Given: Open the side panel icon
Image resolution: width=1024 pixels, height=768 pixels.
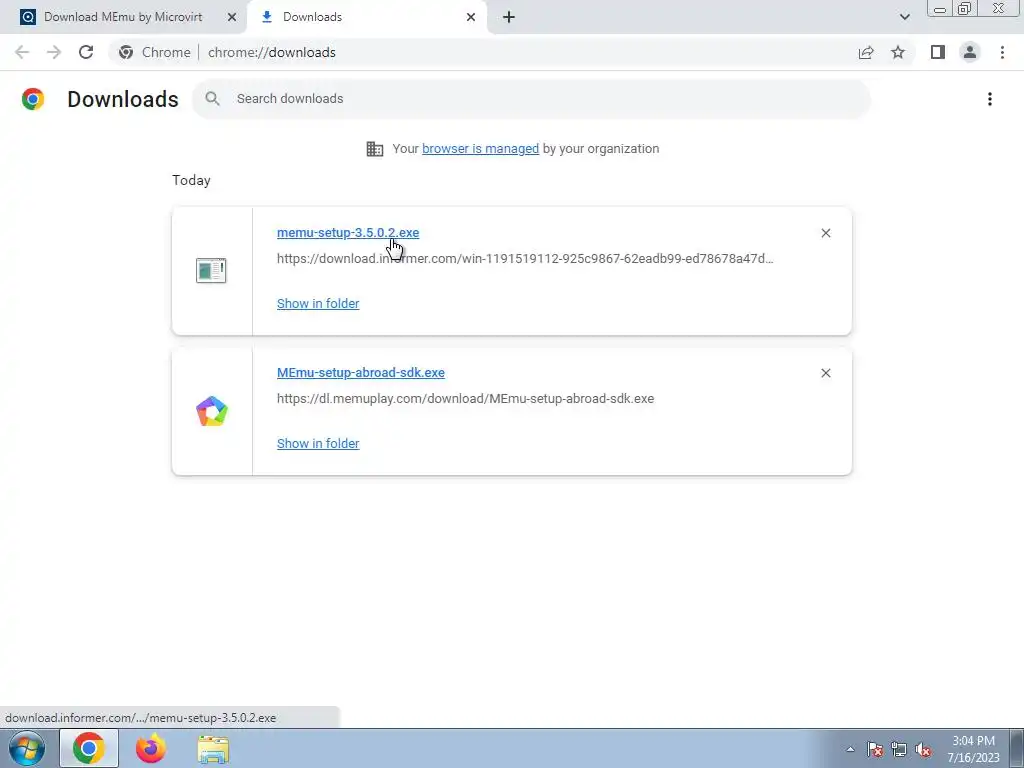Looking at the screenshot, I should point(938,52).
